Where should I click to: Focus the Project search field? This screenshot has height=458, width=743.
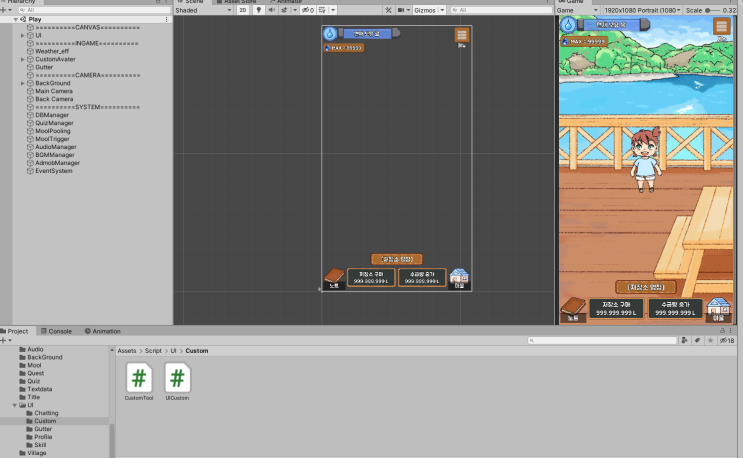[x=602, y=340]
